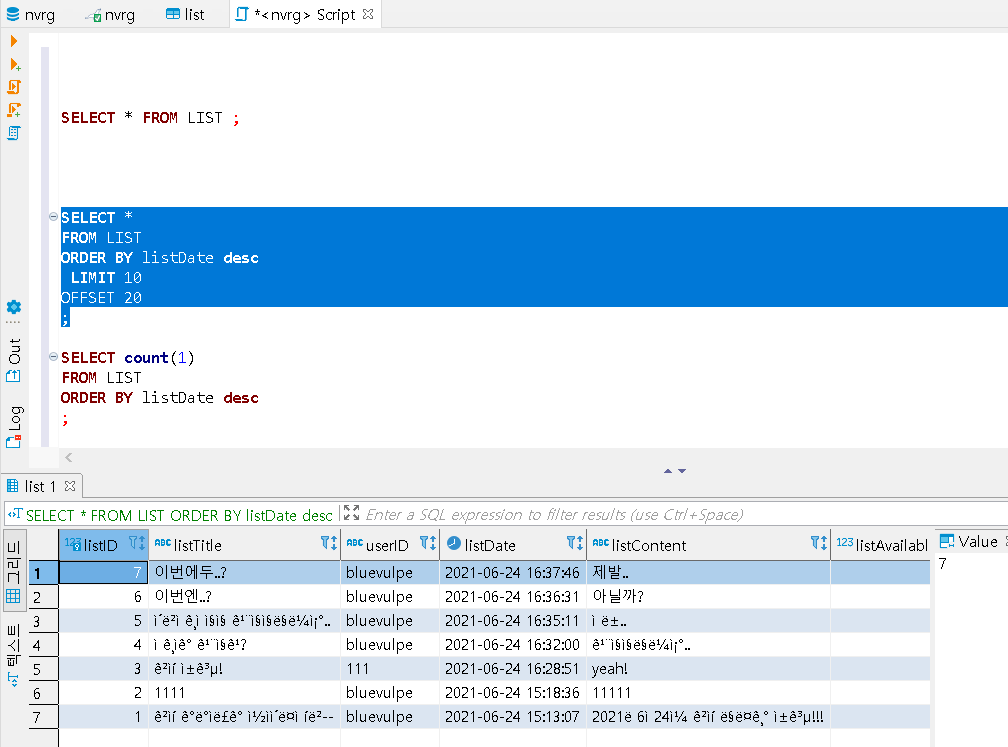Execute SQL statement with the orange play icon
This screenshot has height=747, width=1008.
[14, 41]
